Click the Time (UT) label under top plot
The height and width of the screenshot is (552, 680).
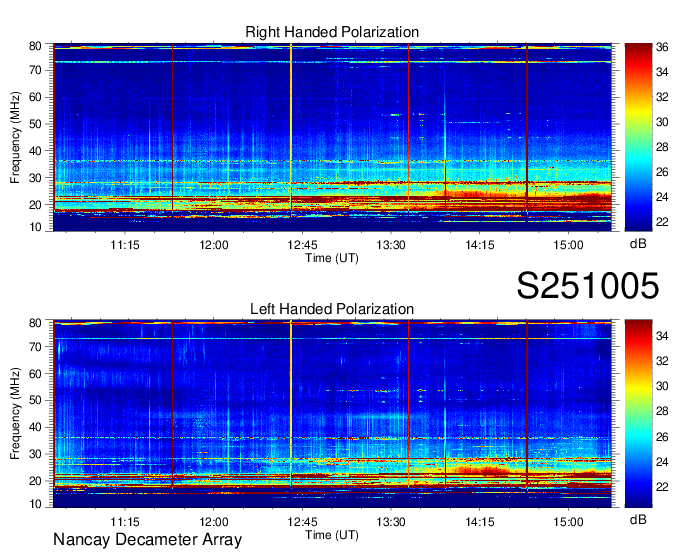pyautogui.click(x=332, y=257)
